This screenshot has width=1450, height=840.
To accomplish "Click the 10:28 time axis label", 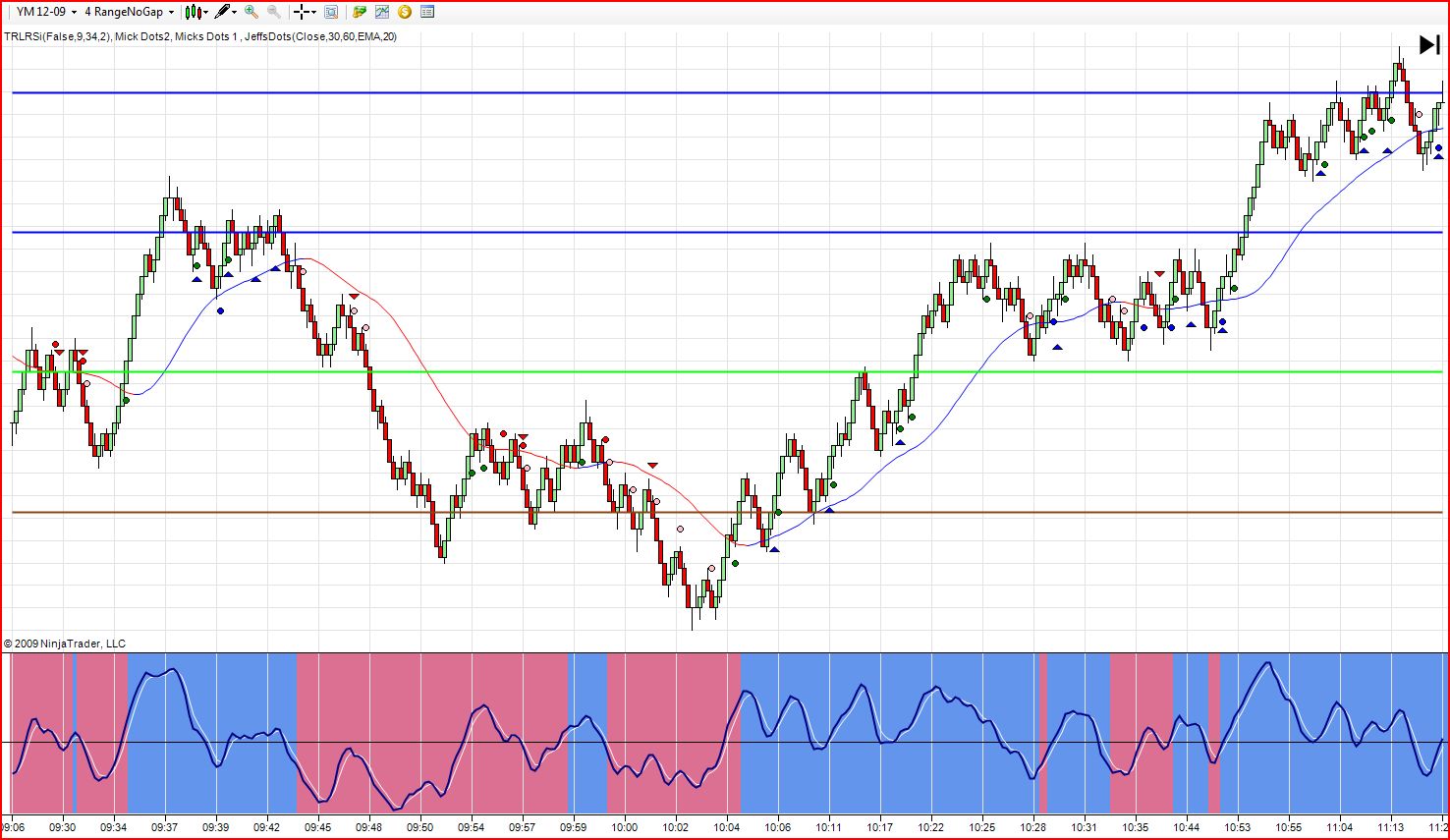I will coord(1032,827).
